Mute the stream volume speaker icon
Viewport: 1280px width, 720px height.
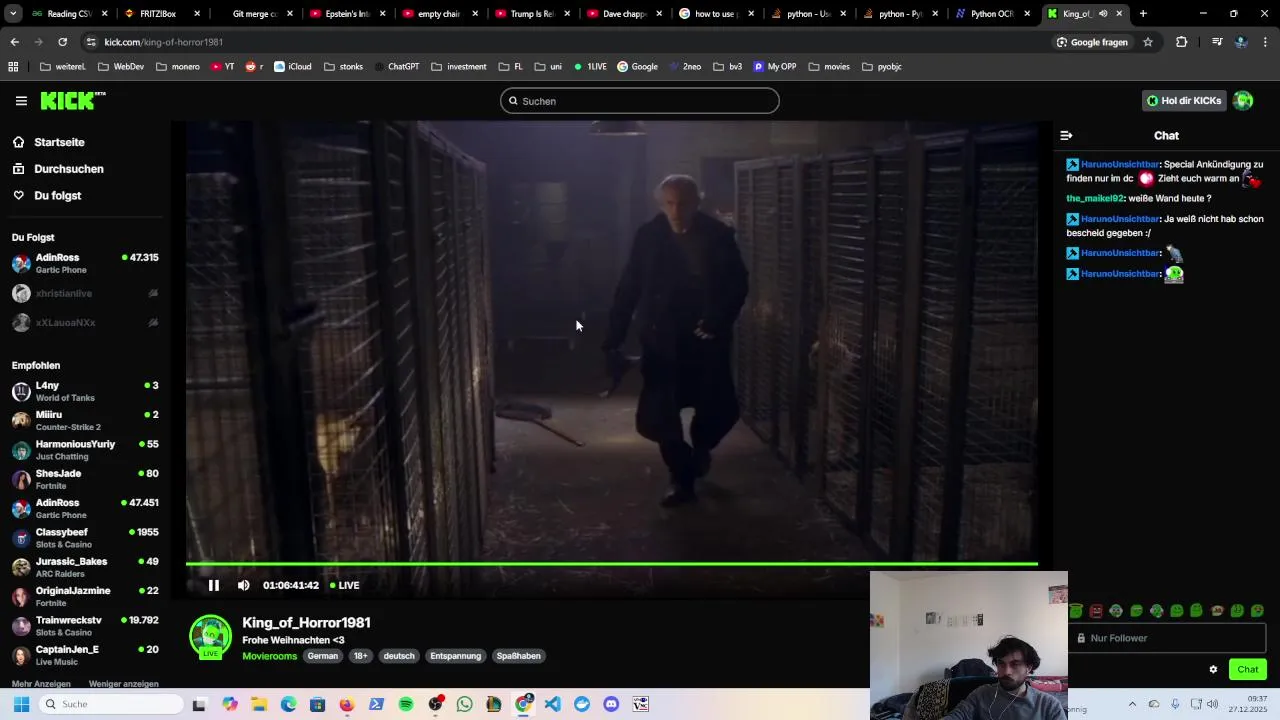coord(243,585)
